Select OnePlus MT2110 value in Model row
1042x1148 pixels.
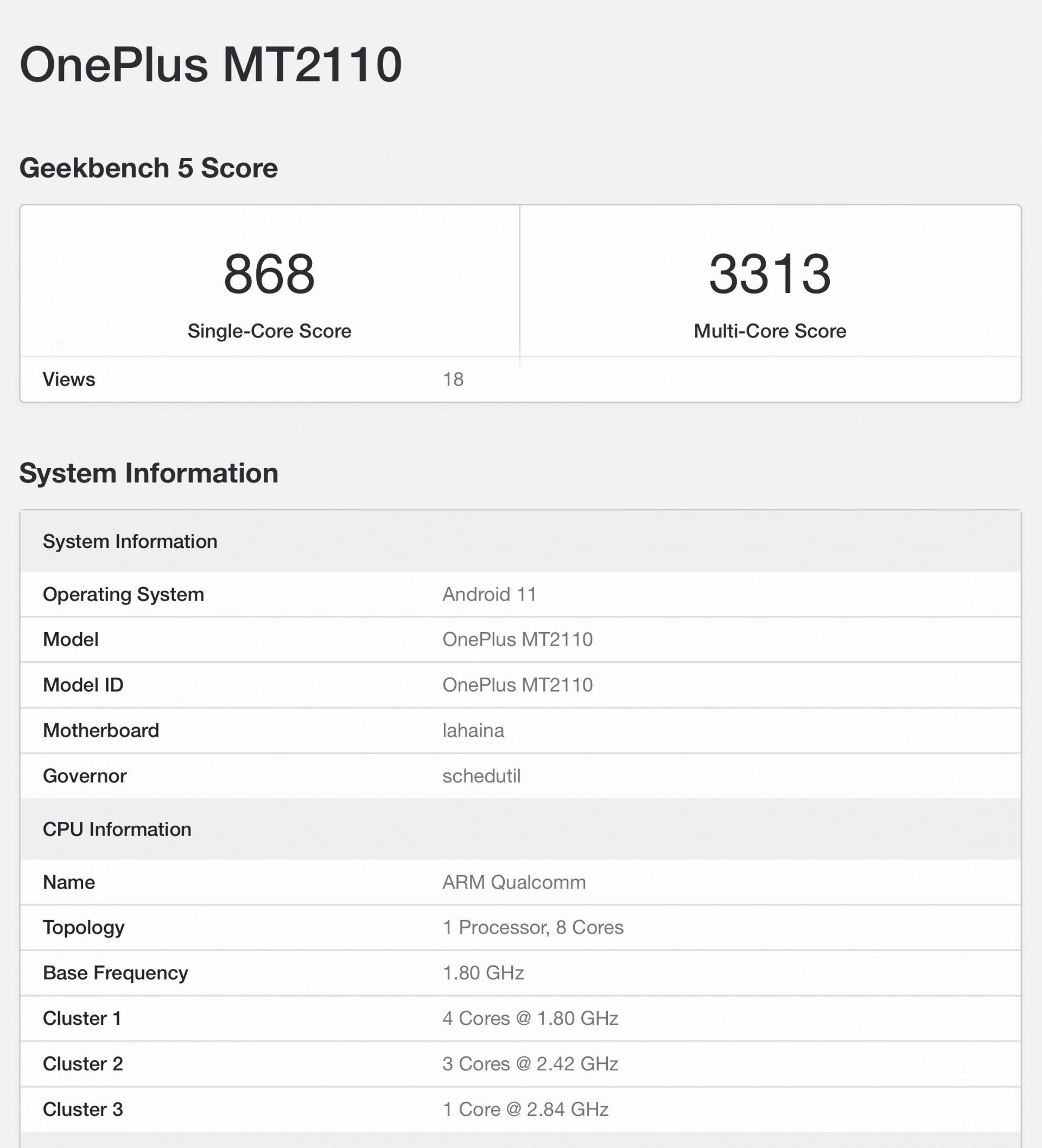[x=518, y=640]
